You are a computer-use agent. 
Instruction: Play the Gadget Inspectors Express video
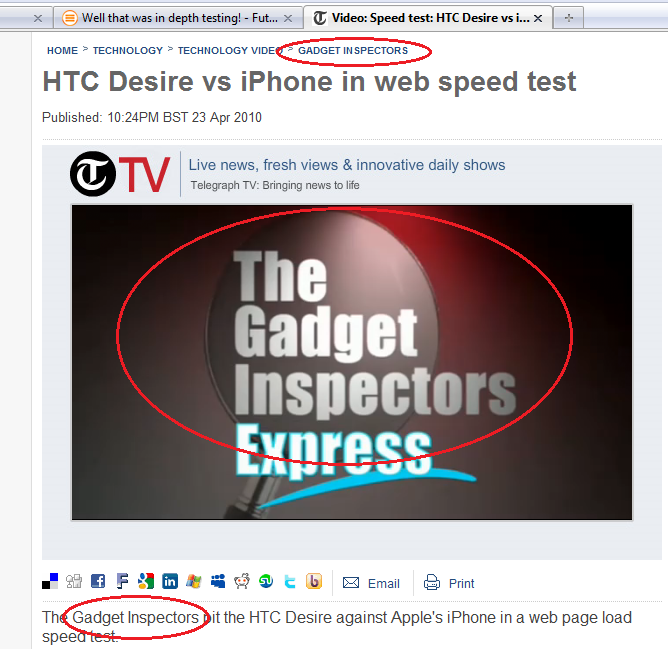click(352, 362)
